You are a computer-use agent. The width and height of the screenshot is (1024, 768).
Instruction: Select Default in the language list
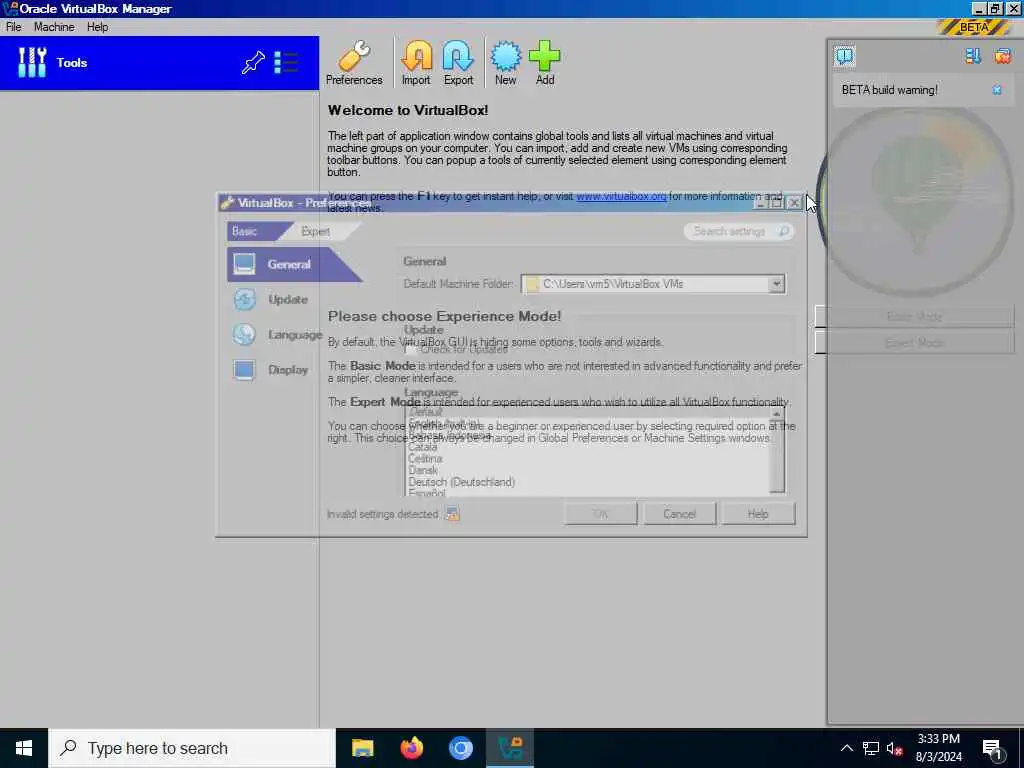coord(426,412)
